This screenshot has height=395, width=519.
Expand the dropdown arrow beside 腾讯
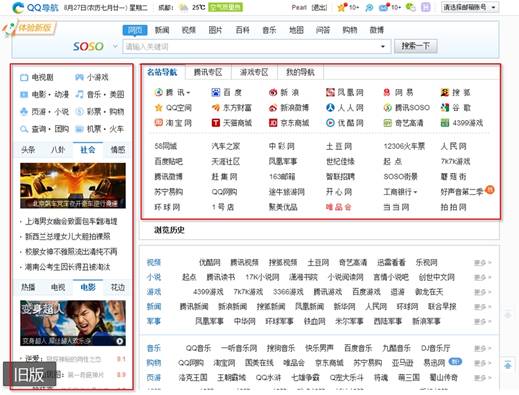pos(188,93)
